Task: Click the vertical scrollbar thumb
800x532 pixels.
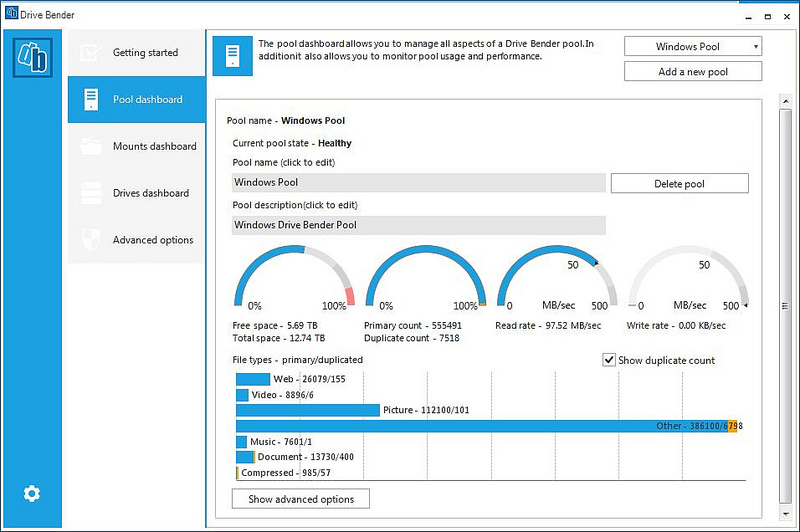Action: click(x=786, y=306)
